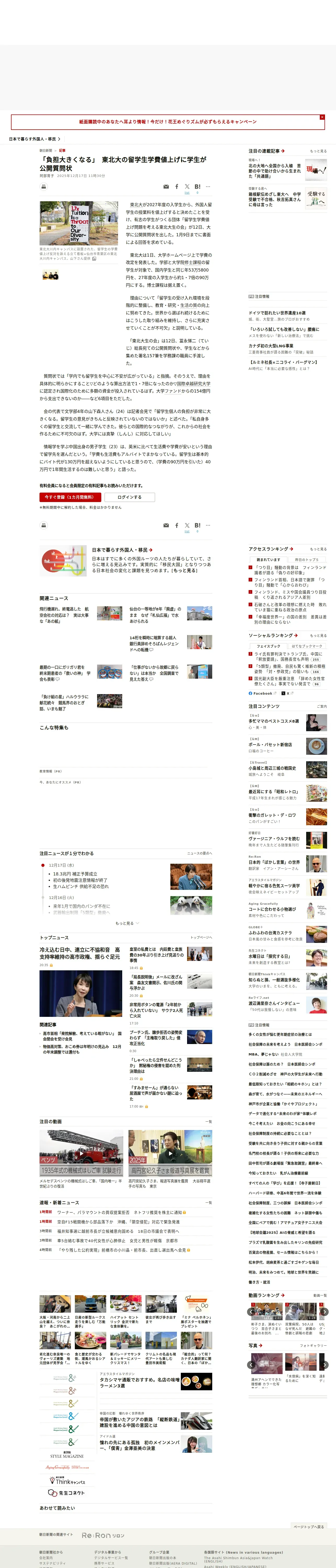This screenshot has width=336, height=1568.
Task: Share article on Facebook at top
Action: point(177,187)
